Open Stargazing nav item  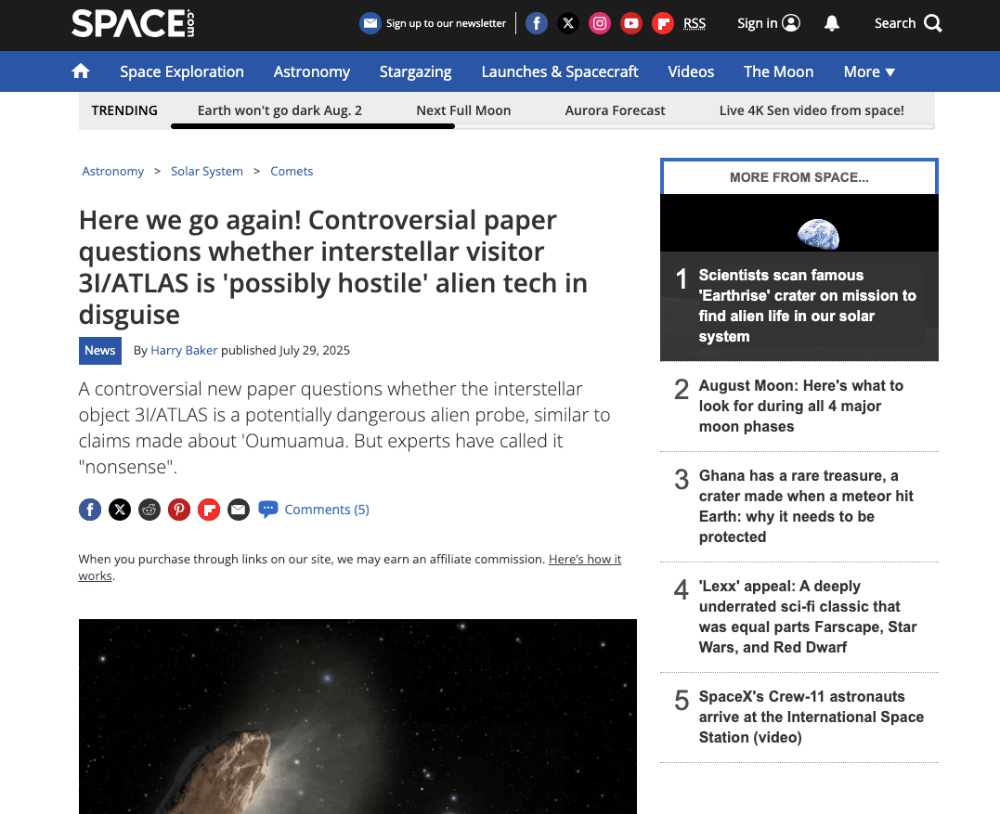[416, 71]
